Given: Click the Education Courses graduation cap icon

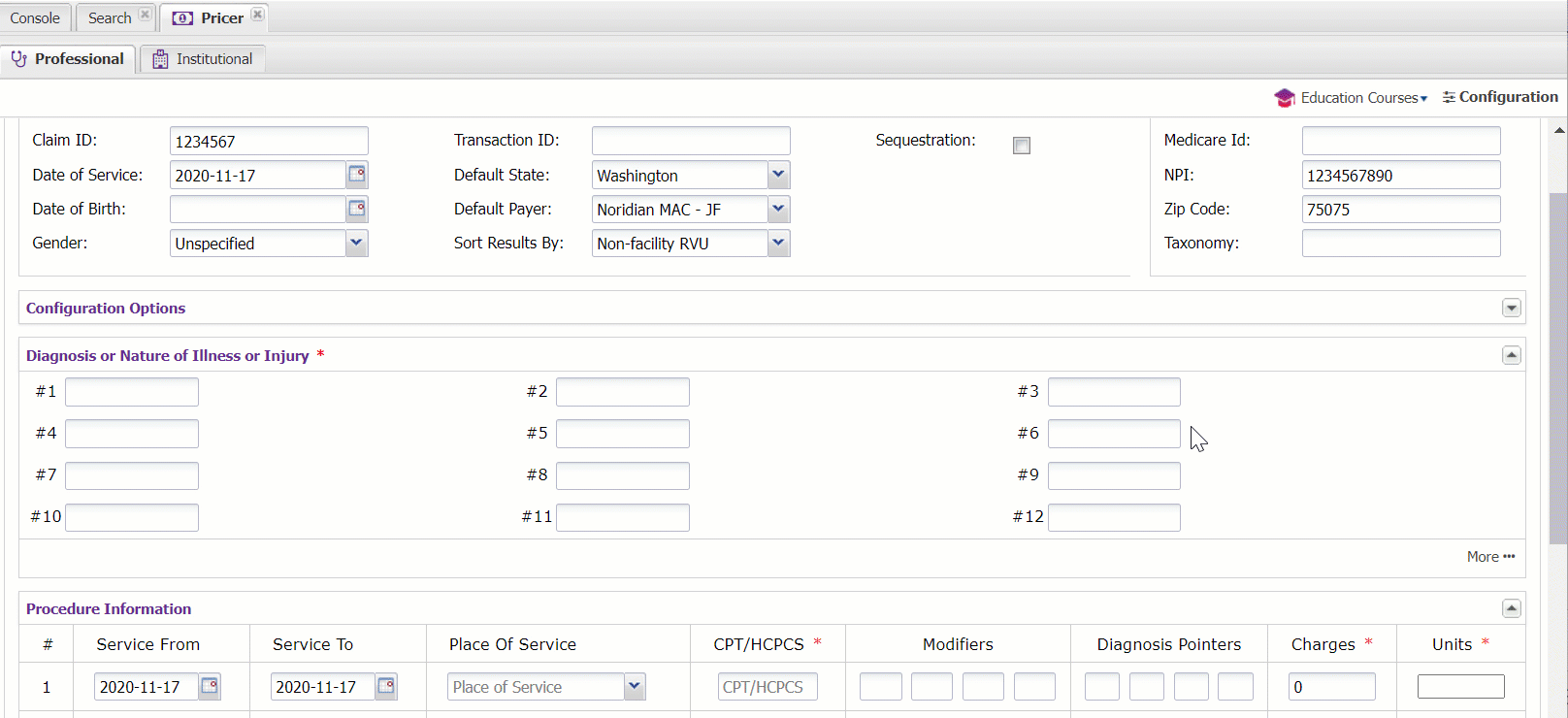Looking at the screenshot, I should (x=1285, y=98).
